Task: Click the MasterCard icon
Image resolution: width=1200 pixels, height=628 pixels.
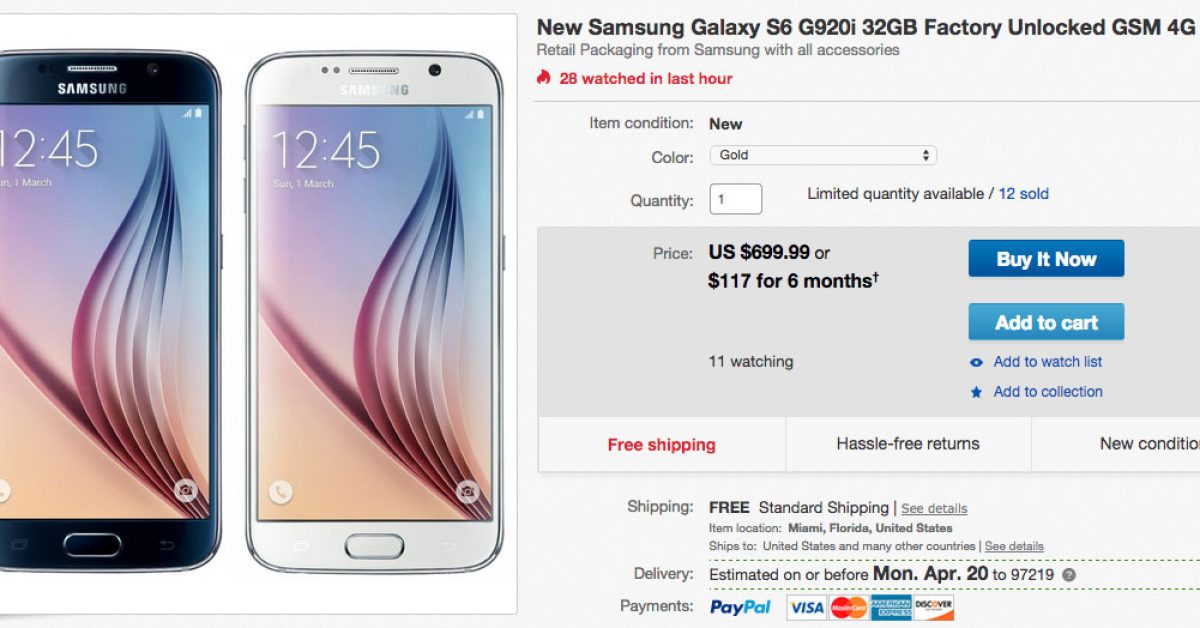Action: (848, 607)
